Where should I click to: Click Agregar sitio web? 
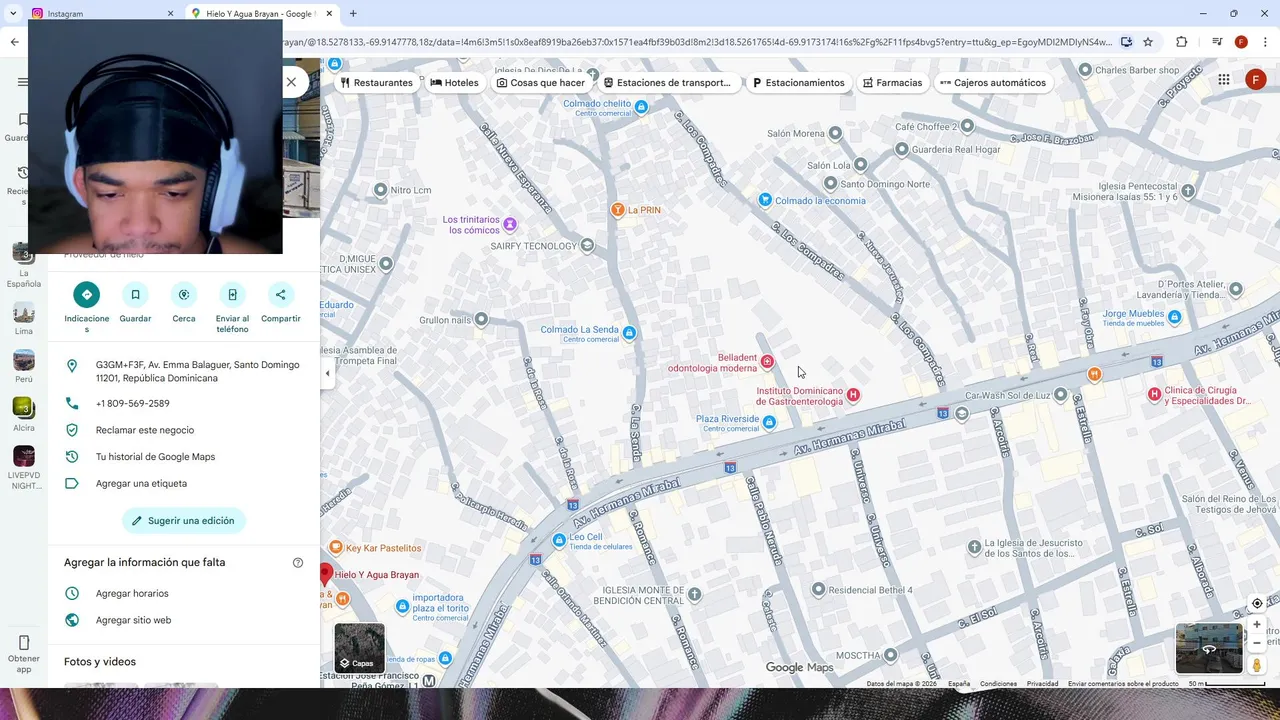(184, 620)
